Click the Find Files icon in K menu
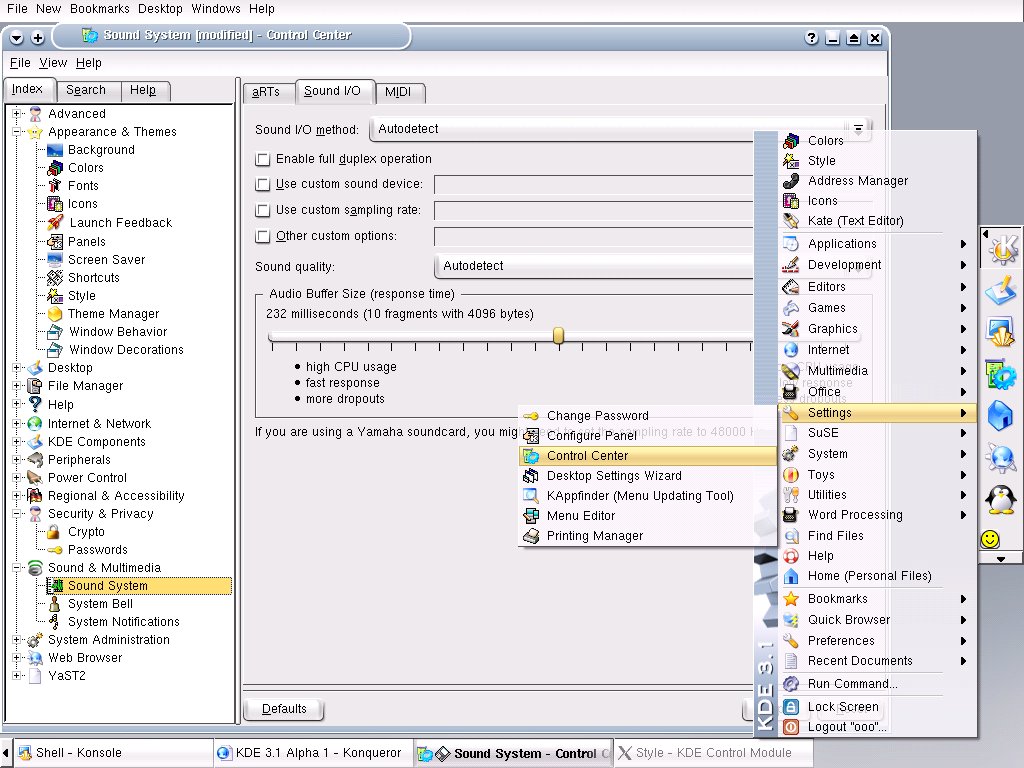The width and height of the screenshot is (1024, 768). (791, 536)
